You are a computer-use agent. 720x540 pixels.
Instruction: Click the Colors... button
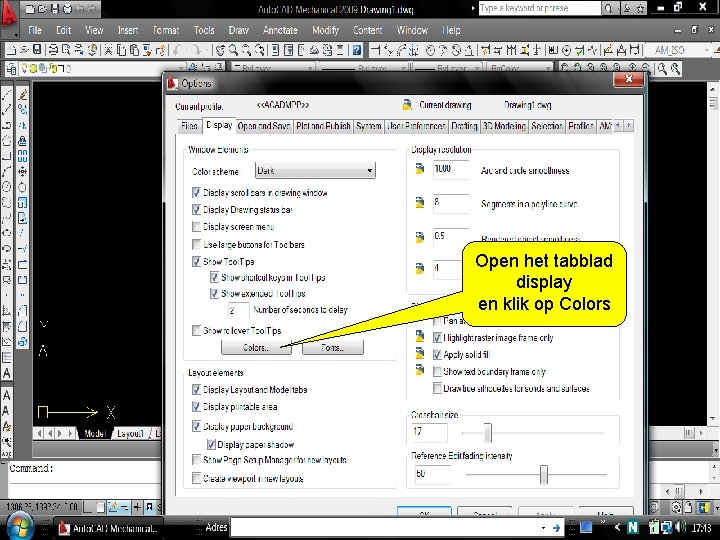tap(256, 348)
